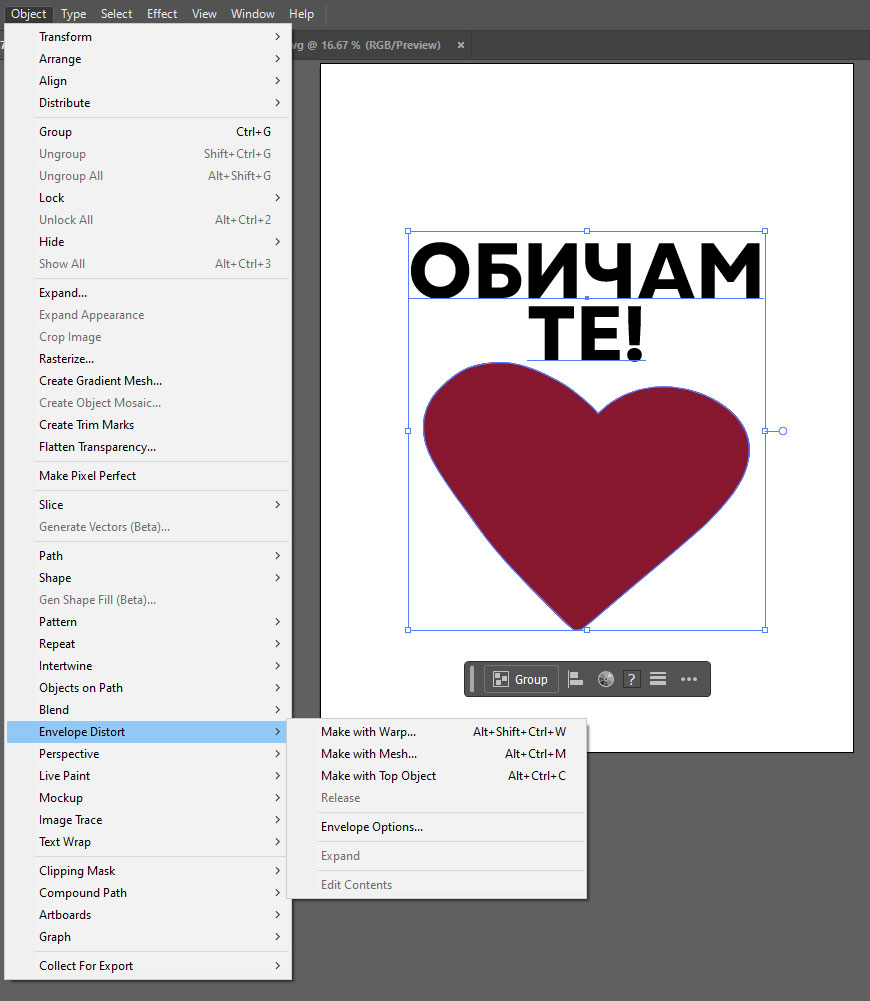Click the Help question mark icon on the task bar

[x=631, y=678]
